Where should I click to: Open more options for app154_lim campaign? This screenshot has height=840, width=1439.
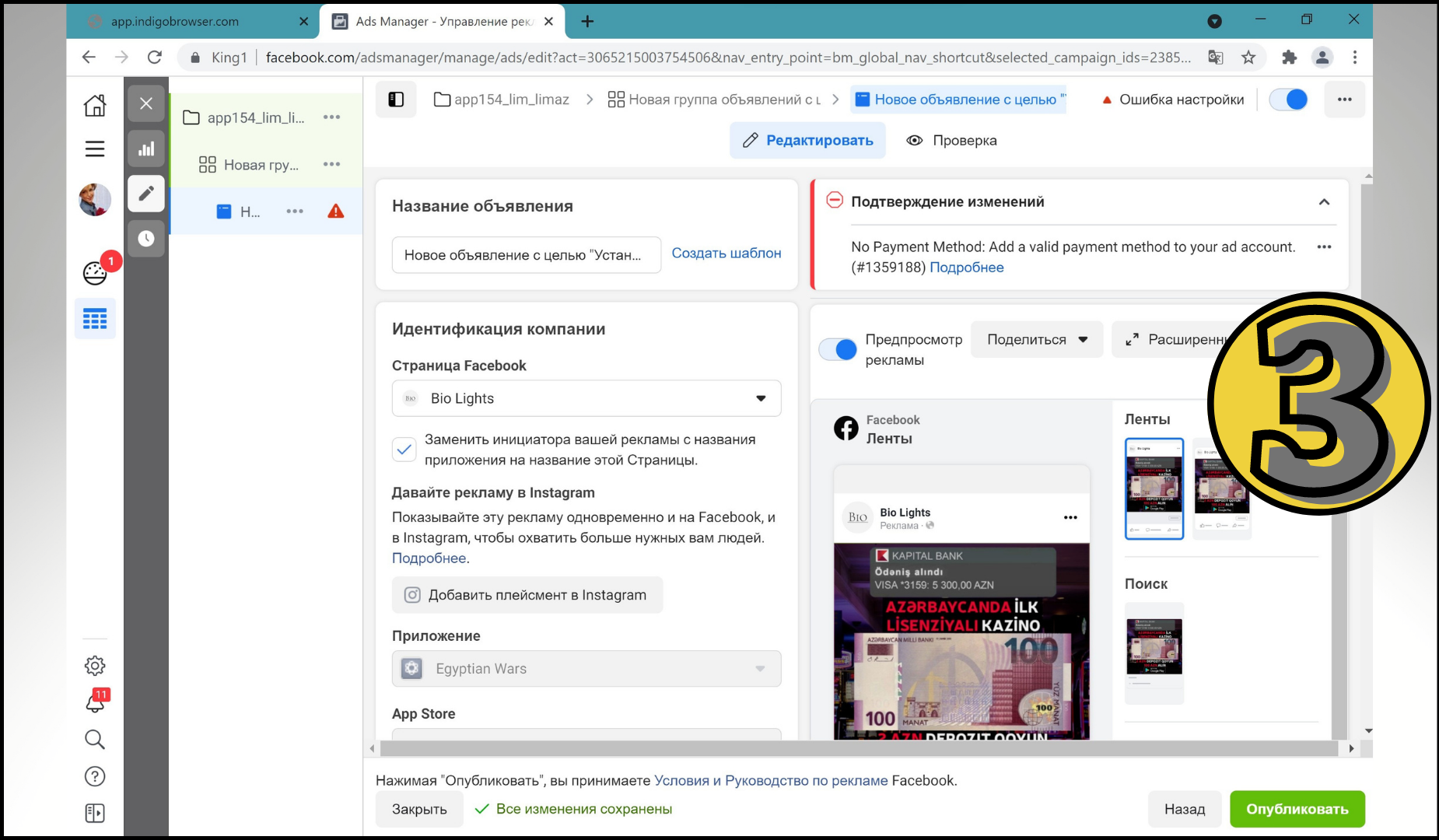pyautogui.click(x=332, y=117)
